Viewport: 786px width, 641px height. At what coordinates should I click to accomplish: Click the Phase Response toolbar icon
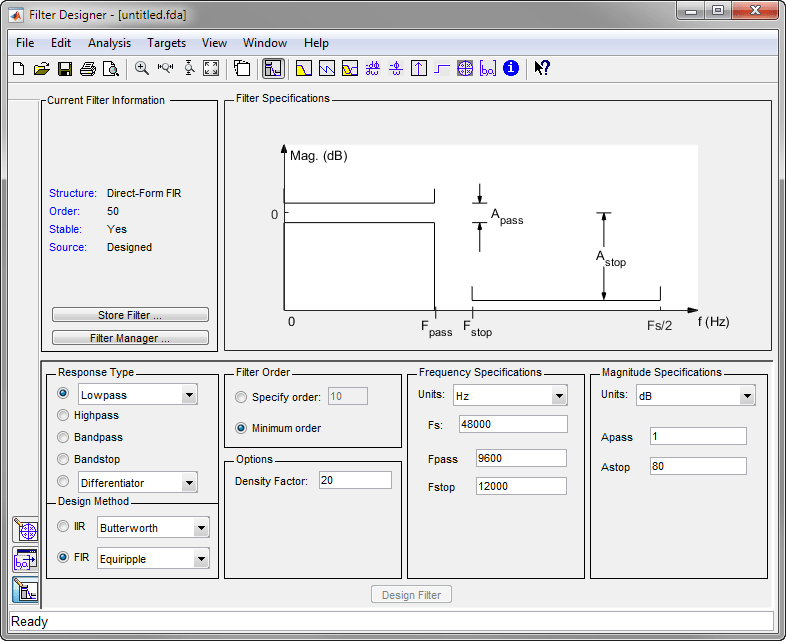327,68
